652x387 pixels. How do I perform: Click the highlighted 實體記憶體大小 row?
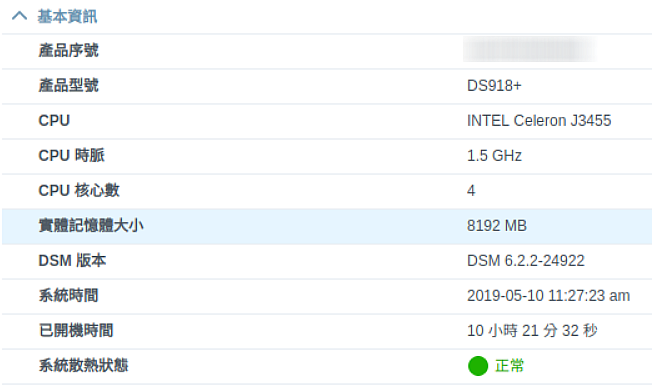tap(327, 226)
